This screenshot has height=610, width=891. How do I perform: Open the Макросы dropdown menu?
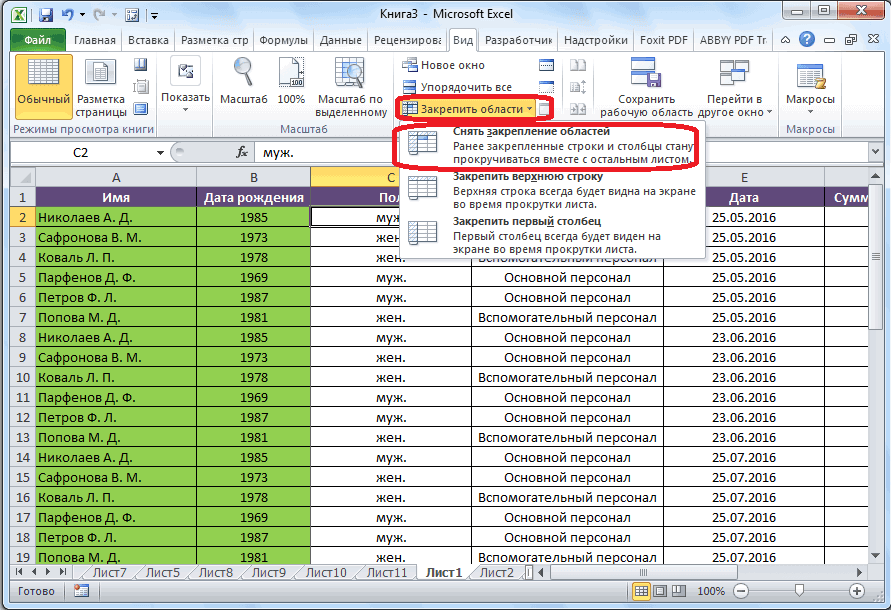(x=810, y=99)
